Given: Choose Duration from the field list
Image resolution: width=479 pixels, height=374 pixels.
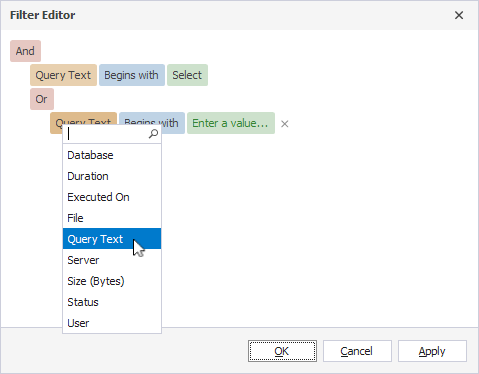Looking at the screenshot, I should 112,176.
